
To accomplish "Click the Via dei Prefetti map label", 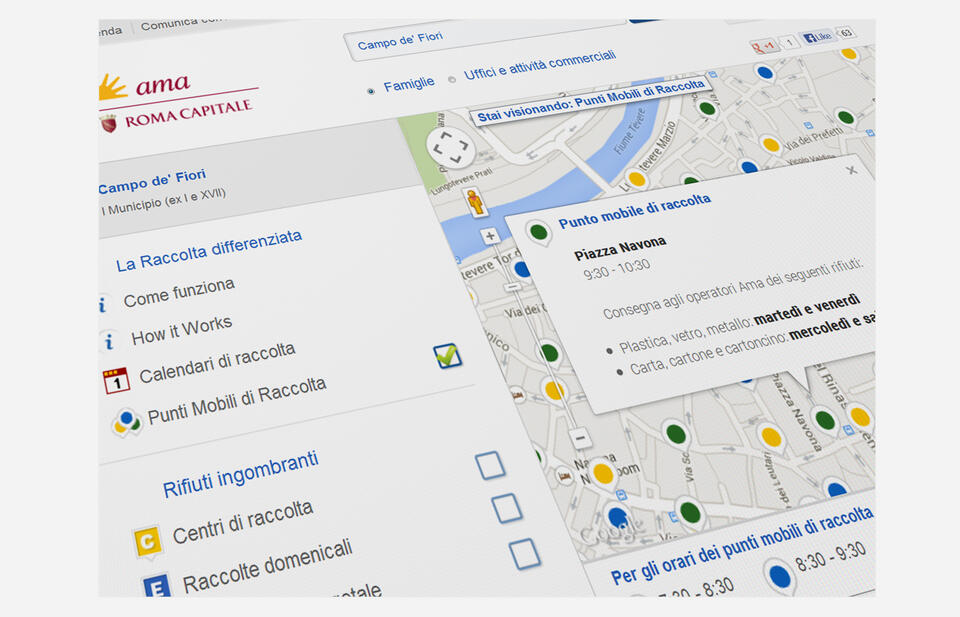I will pyautogui.click(x=814, y=140).
